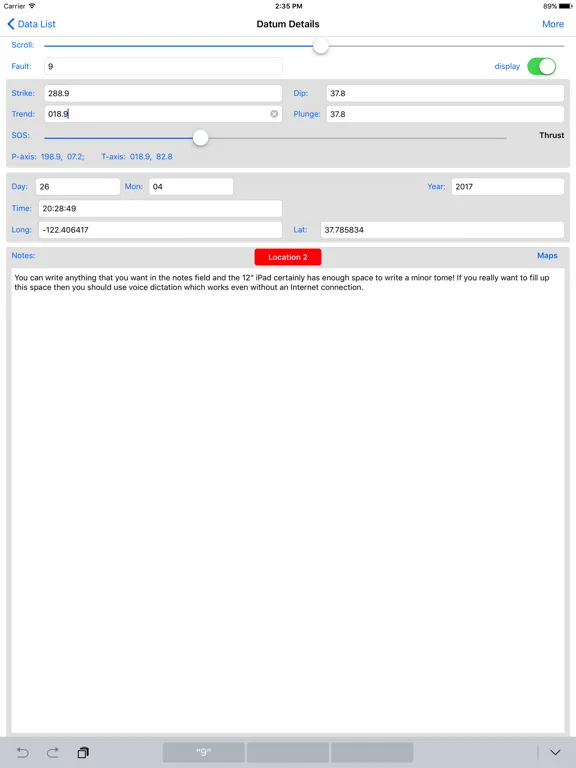Move the SOS slider thumb

click(x=200, y=138)
